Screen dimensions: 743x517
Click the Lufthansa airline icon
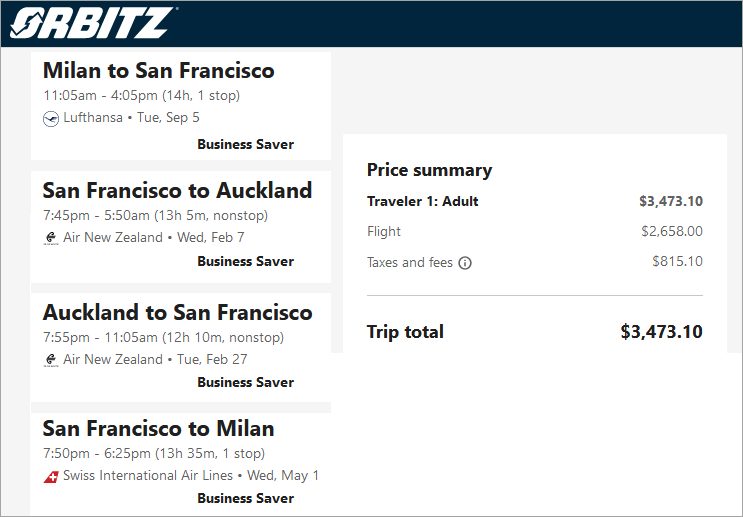[51, 118]
